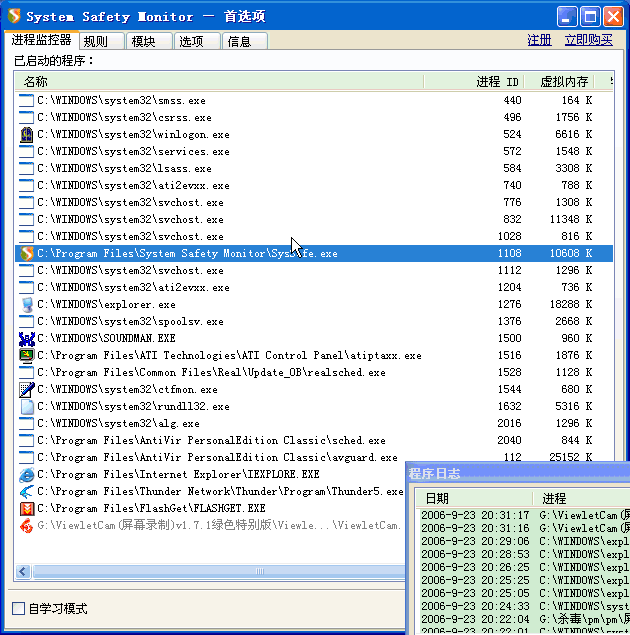Select the svchost.exe row with ID 832
The image size is (630, 635).
[x=314, y=219]
